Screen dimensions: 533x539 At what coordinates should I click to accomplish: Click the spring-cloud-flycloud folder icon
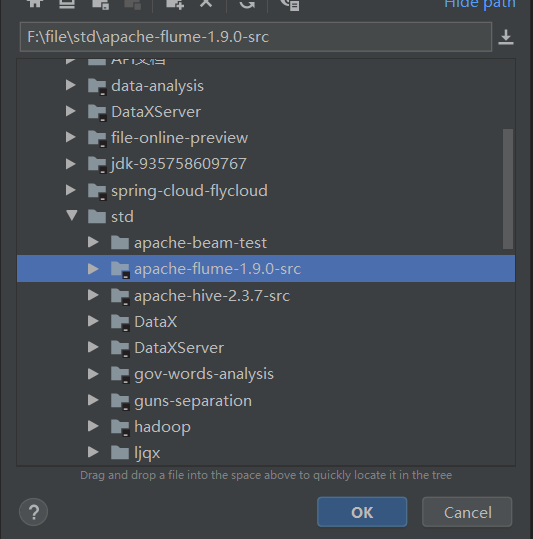(x=97, y=191)
